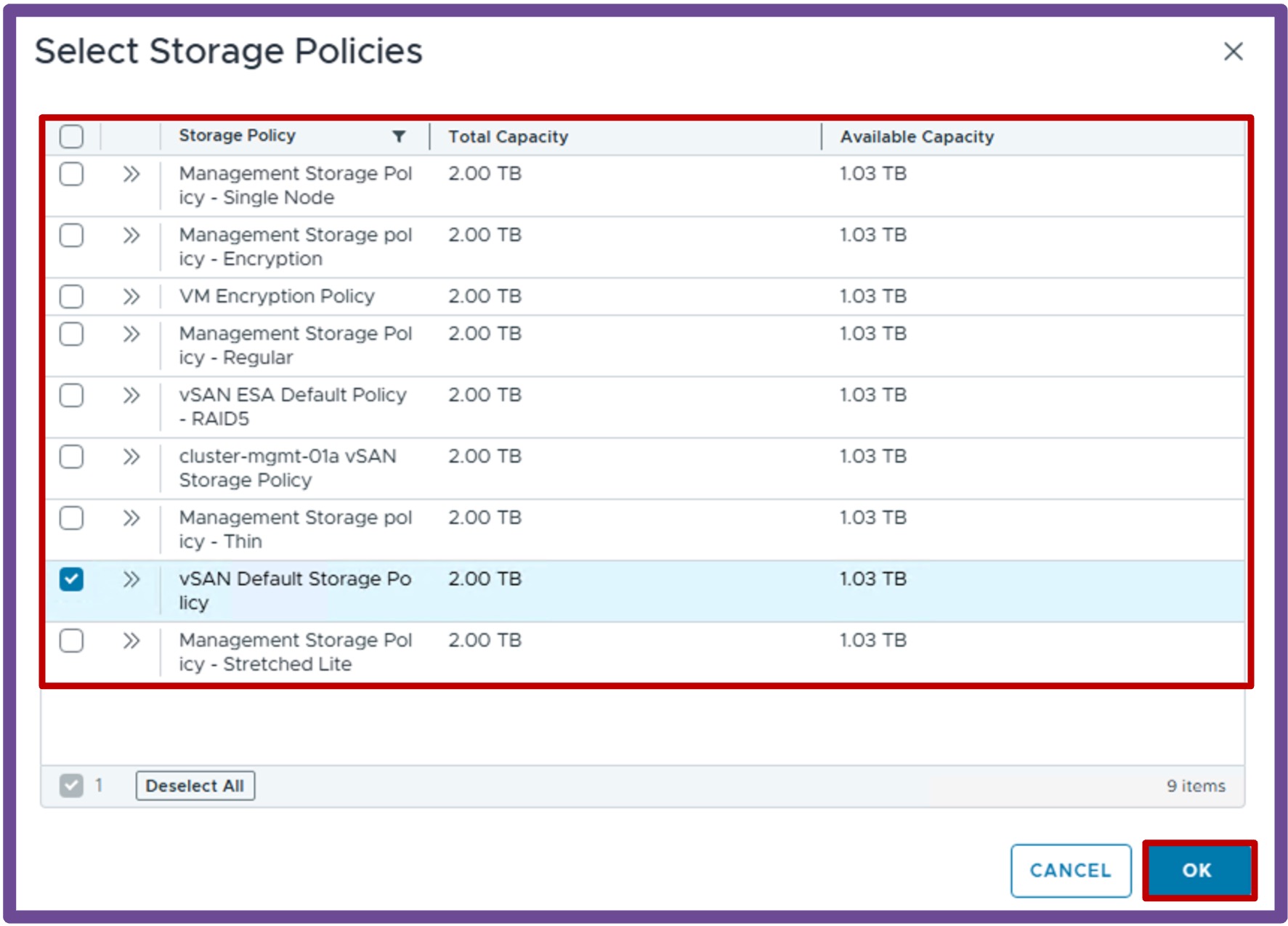Screen dimensions: 1288x926
Task: Expand details for Single Node policy row
Action: [131, 174]
